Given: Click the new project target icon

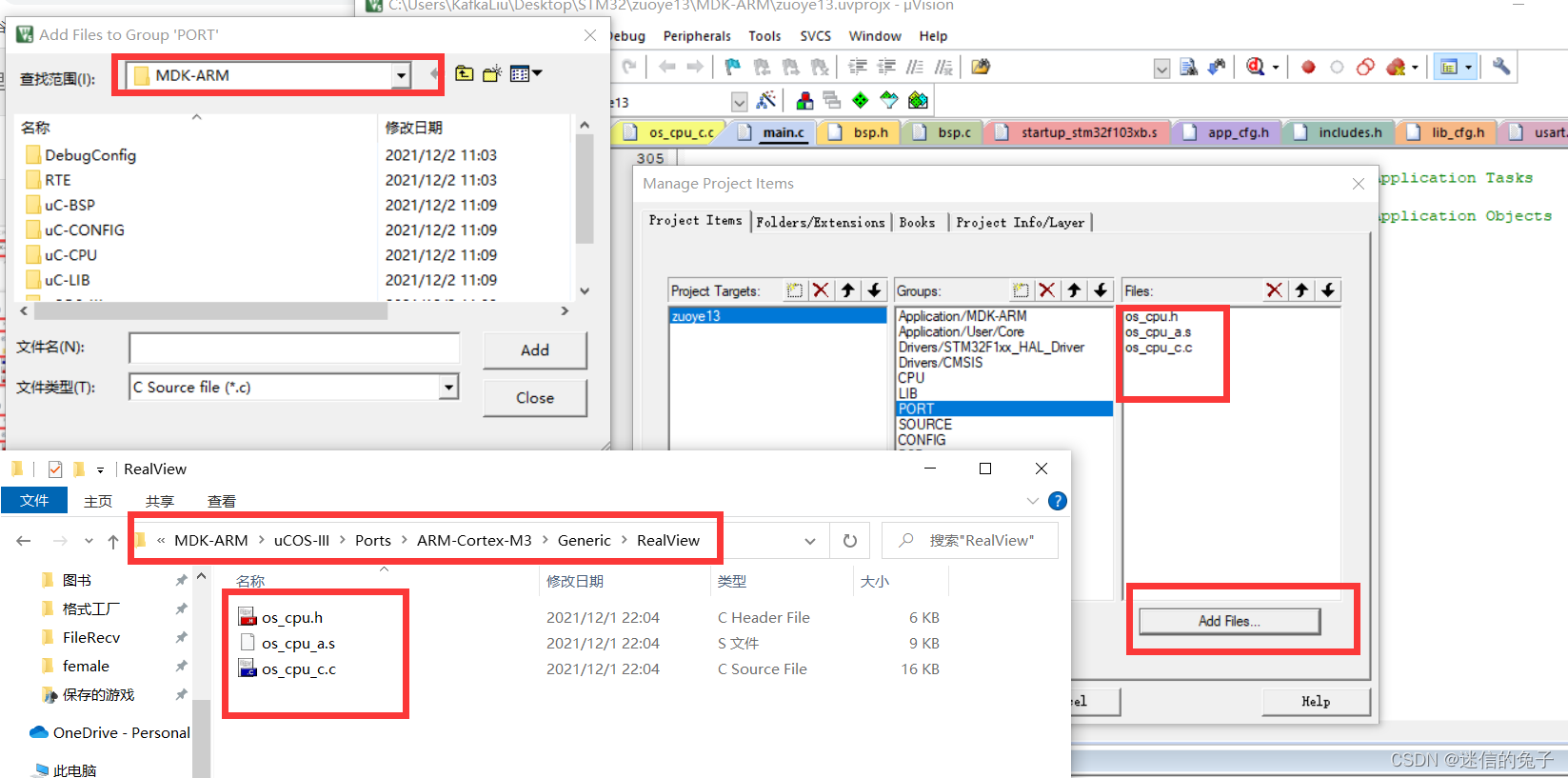Looking at the screenshot, I should click(794, 290).
